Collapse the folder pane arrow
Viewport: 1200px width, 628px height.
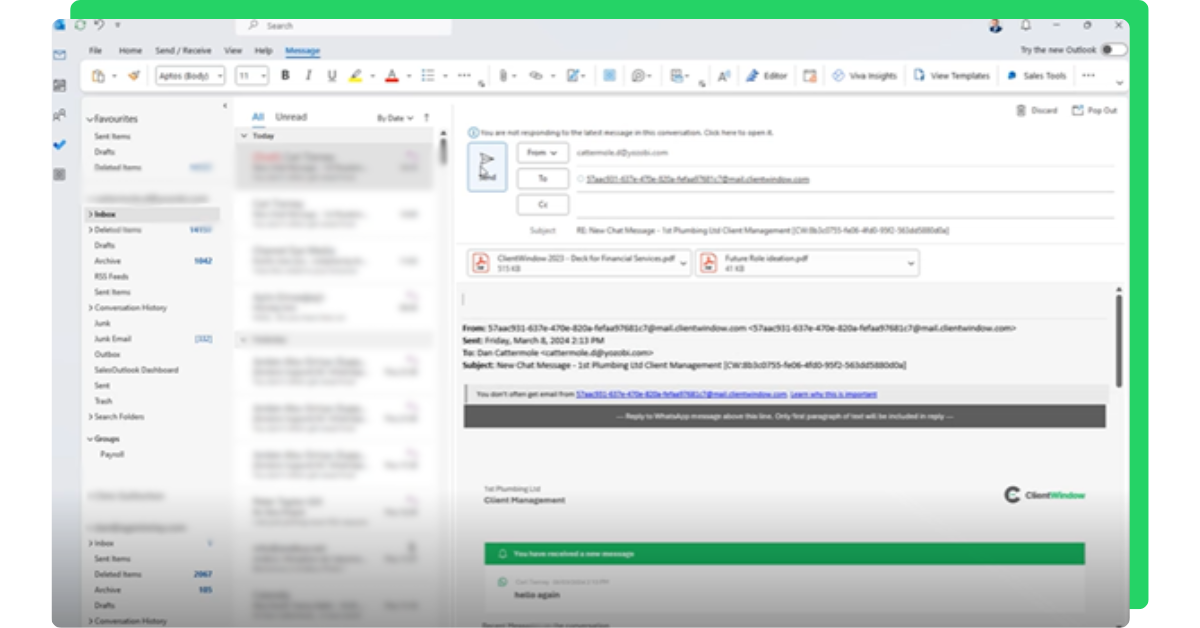(224, 105)
